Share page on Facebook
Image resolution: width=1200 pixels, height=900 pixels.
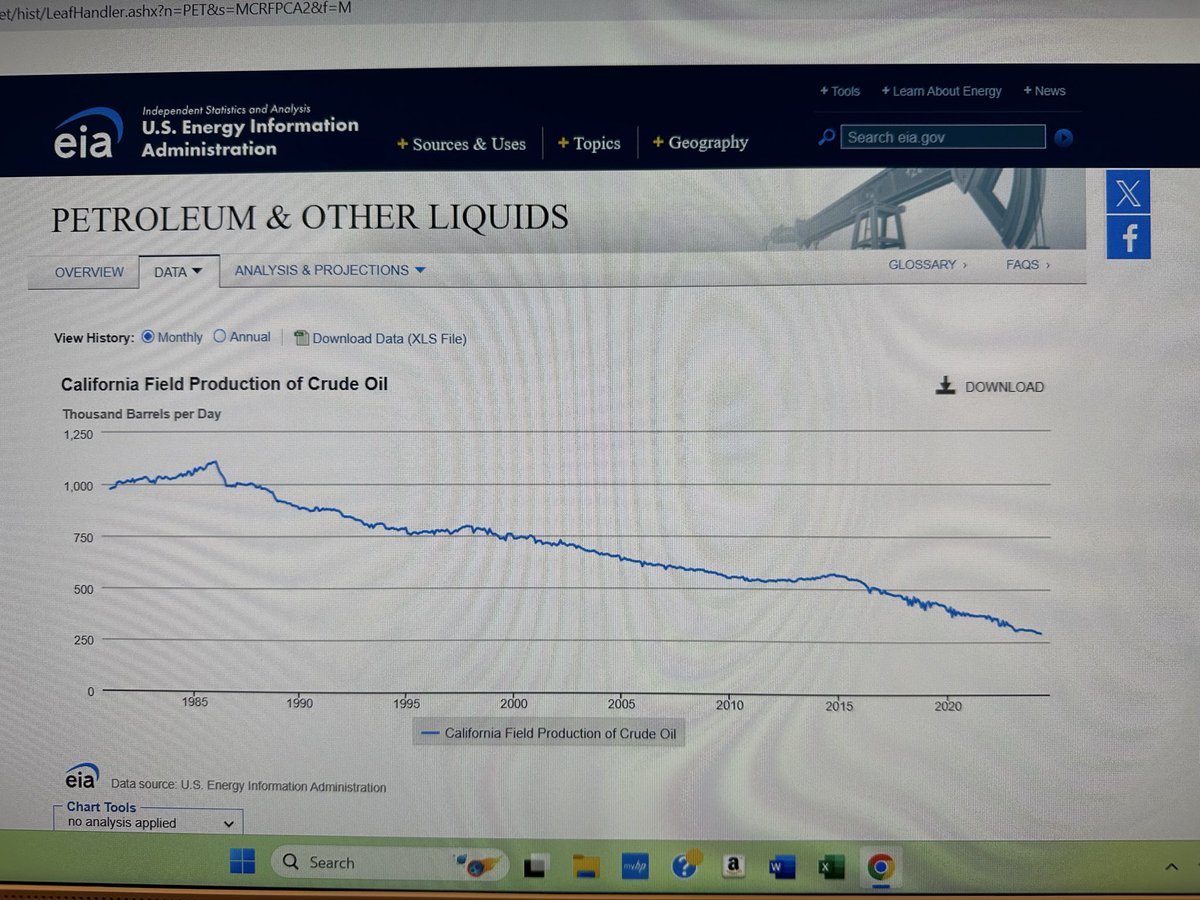click(x=1129, y=237)
